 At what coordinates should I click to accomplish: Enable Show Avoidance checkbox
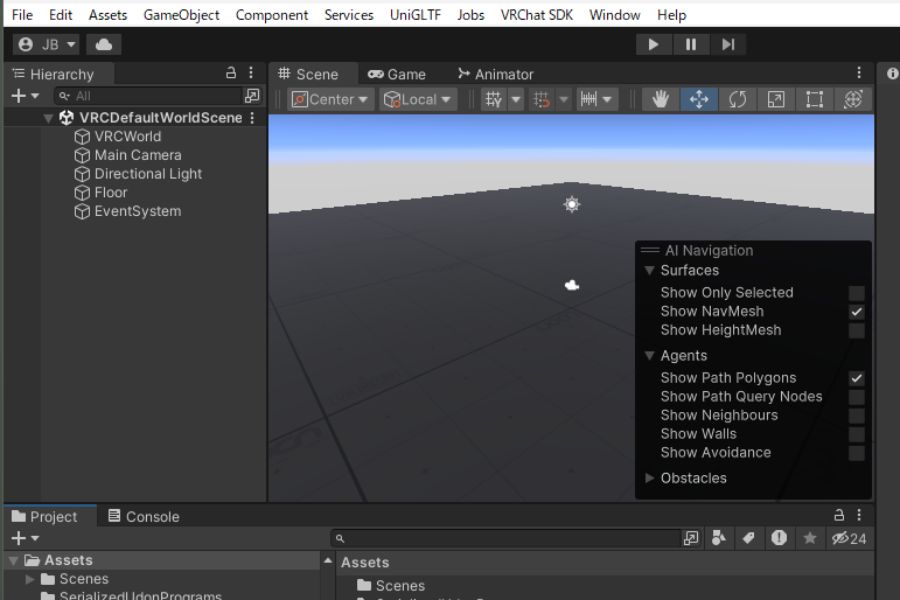coord(856,453)
